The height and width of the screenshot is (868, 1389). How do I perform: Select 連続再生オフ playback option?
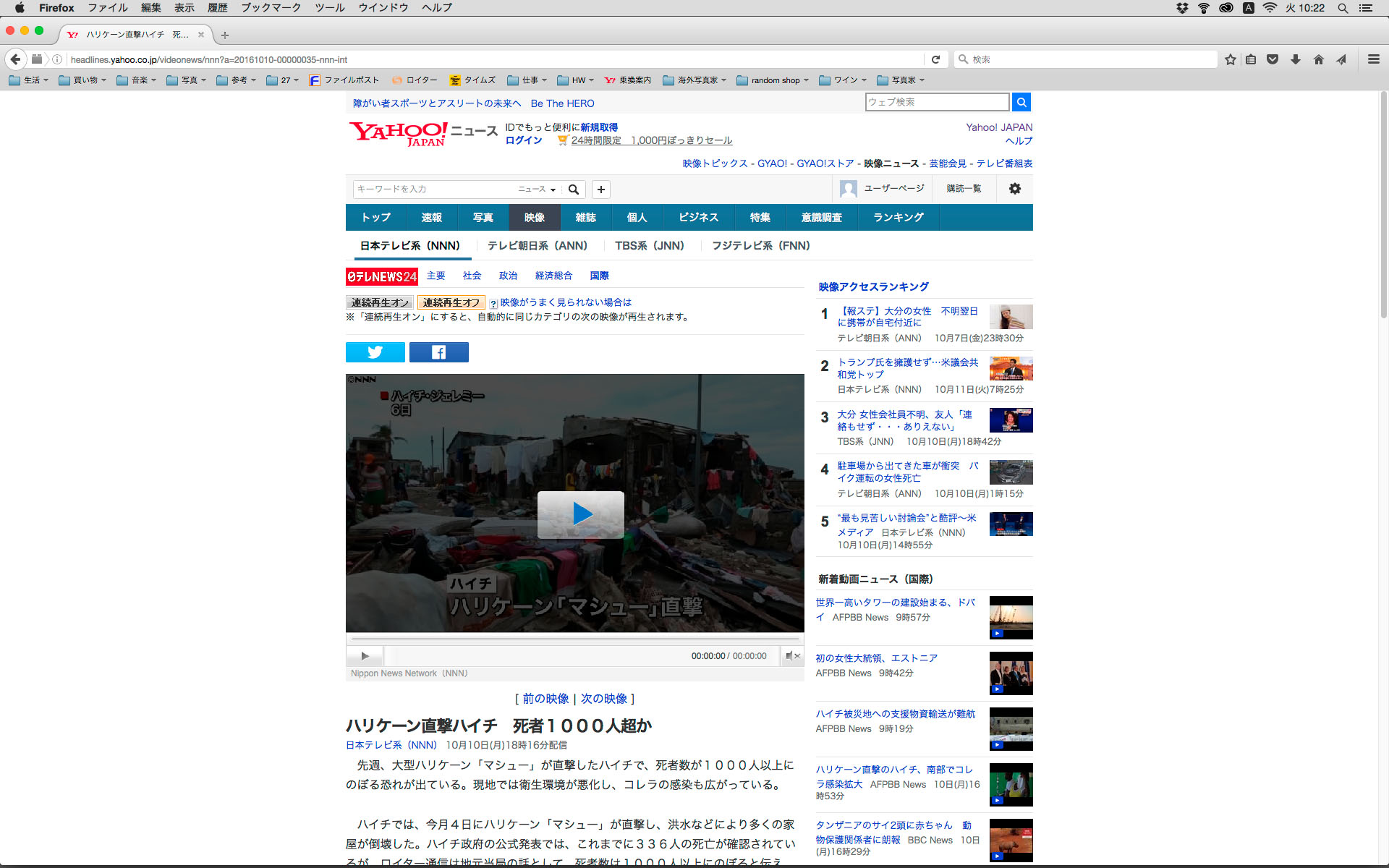coord(451,302)
